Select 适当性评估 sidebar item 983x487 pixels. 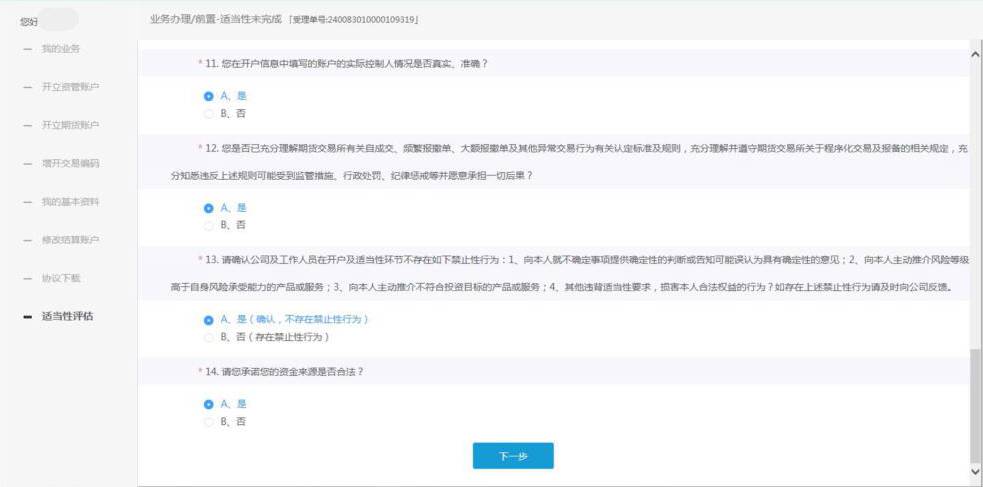click(x=67, y=317)
